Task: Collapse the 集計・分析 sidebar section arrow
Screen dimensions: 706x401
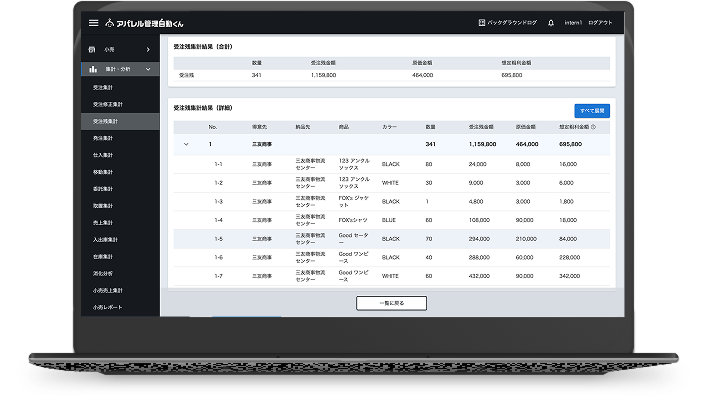Action: 148,69
